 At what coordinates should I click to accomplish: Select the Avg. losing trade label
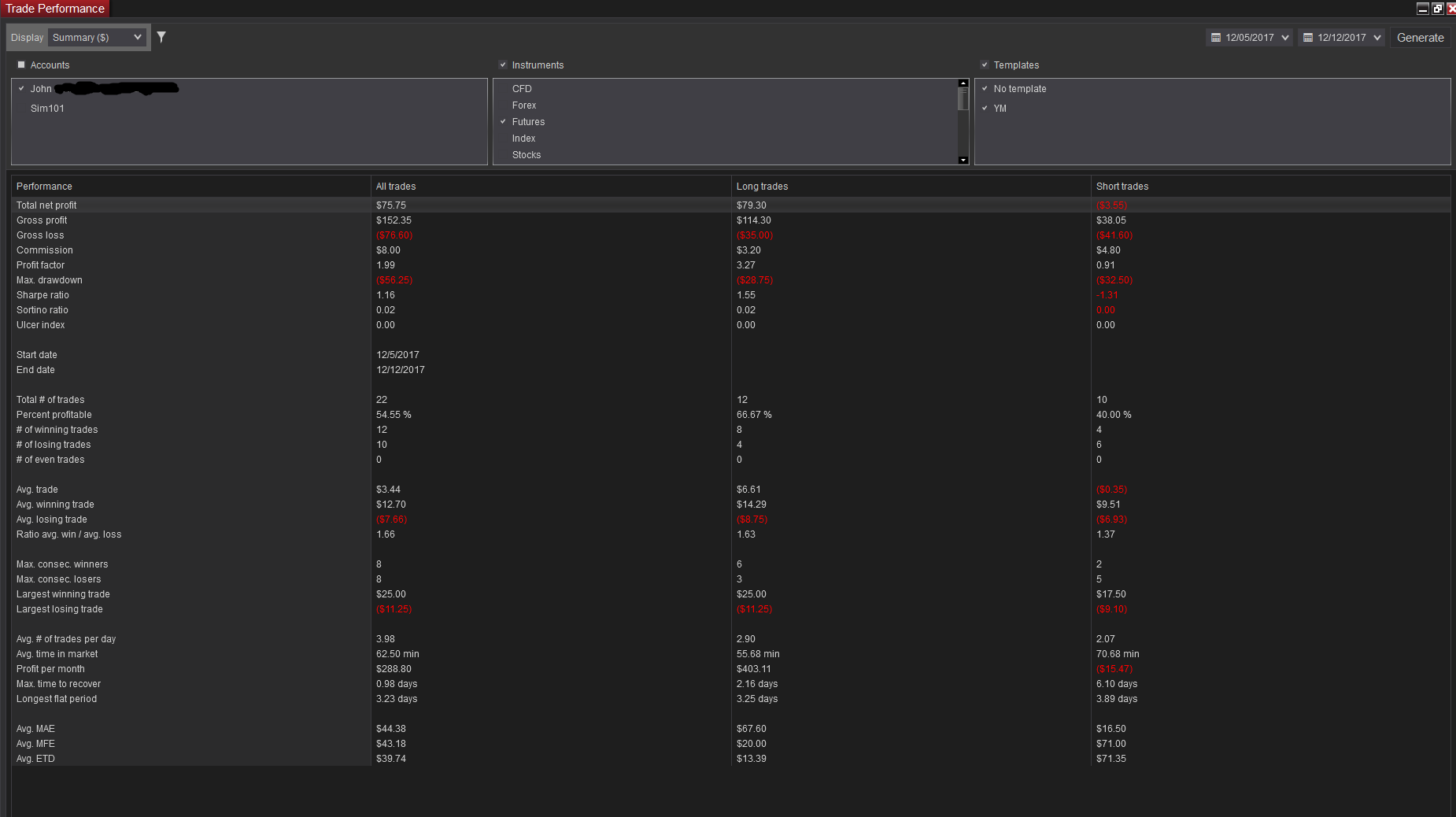[x=52, y=519]
